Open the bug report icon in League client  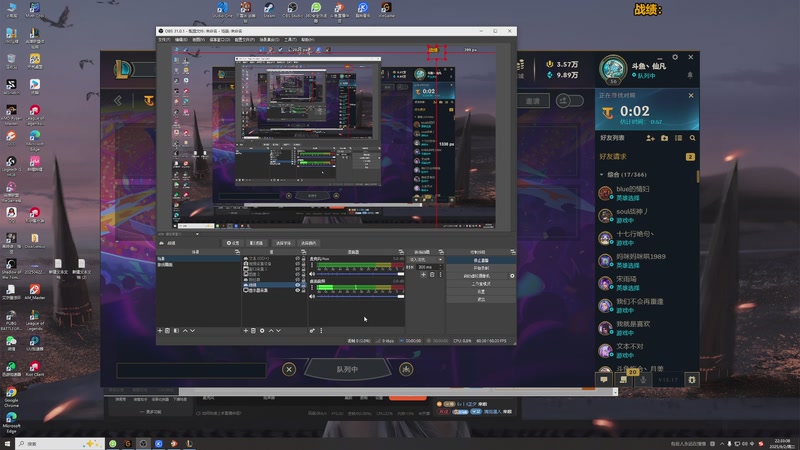coord(692,380)
